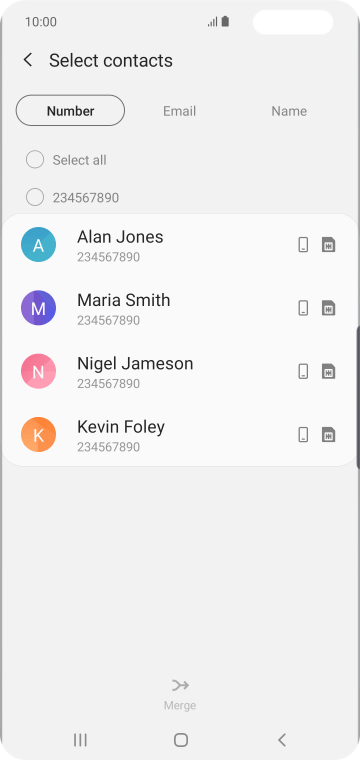360x760 pixels.
Task: Tick the Select all radio circle
Action: click(35, 159)
